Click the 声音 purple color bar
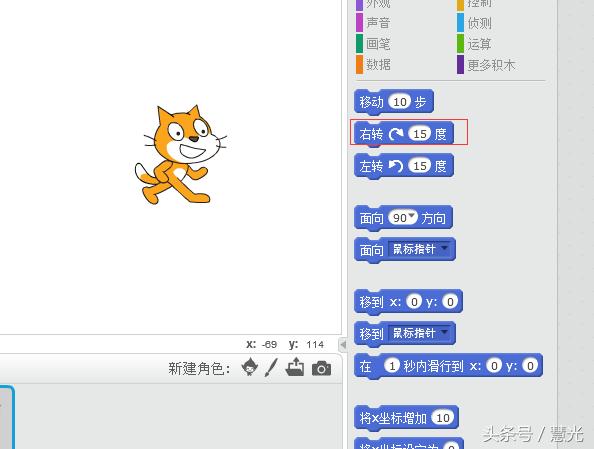Viewport: 594px width, 449px height. 359,23
